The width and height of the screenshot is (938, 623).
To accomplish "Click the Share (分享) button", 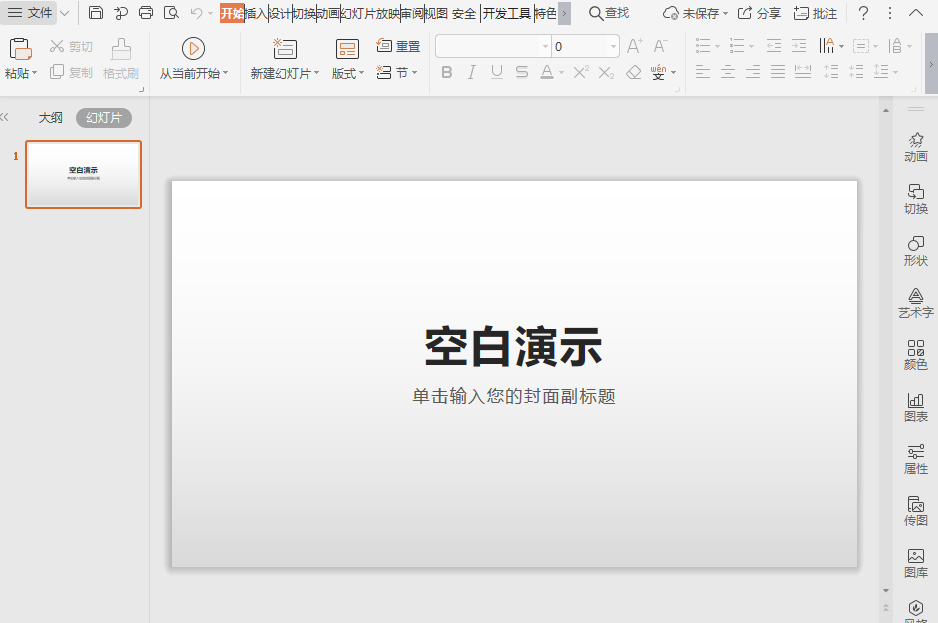I will click(759, 13).
